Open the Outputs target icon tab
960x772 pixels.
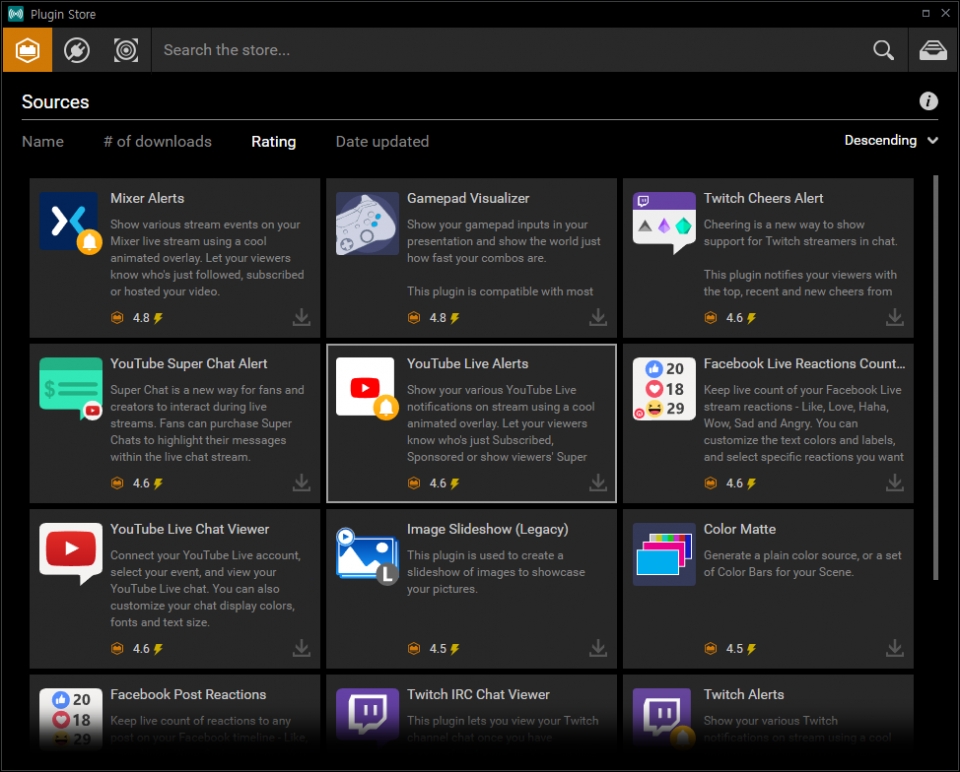point(126,50)
